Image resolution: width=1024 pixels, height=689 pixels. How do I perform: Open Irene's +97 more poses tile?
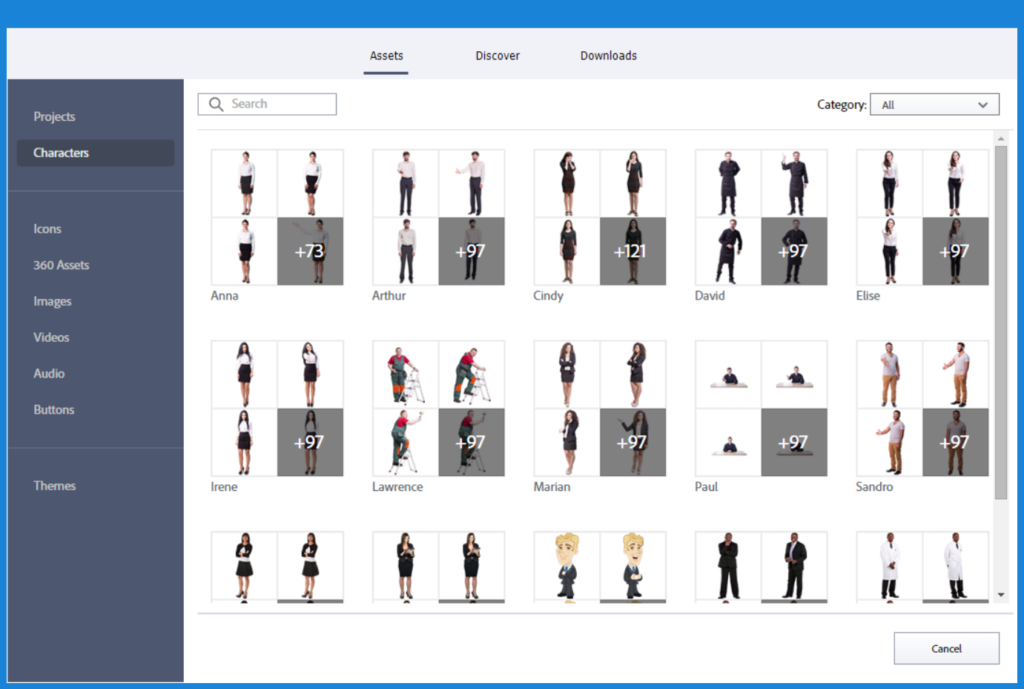click(x=310, y=442)
